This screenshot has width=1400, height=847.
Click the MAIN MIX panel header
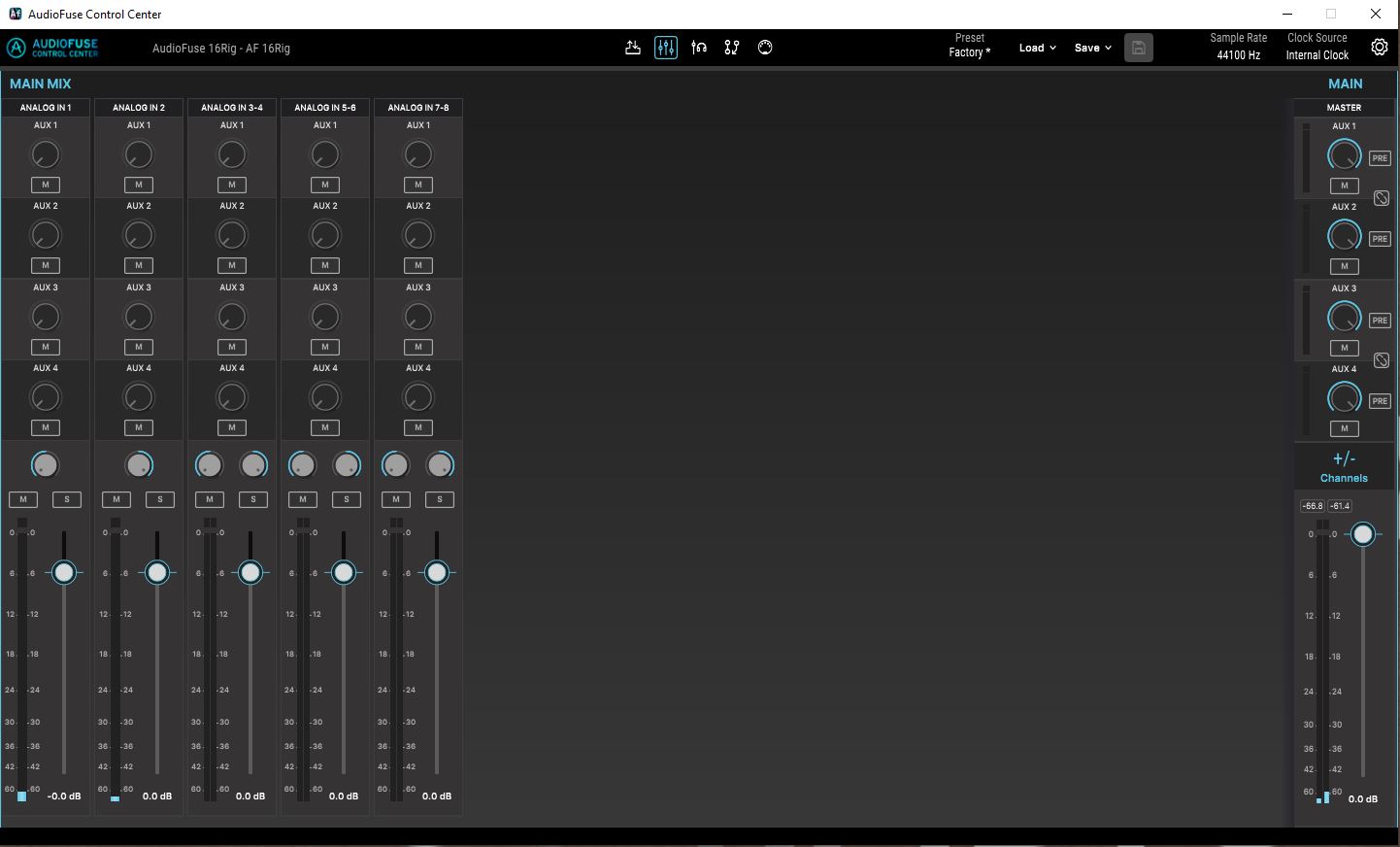(40, 84)
